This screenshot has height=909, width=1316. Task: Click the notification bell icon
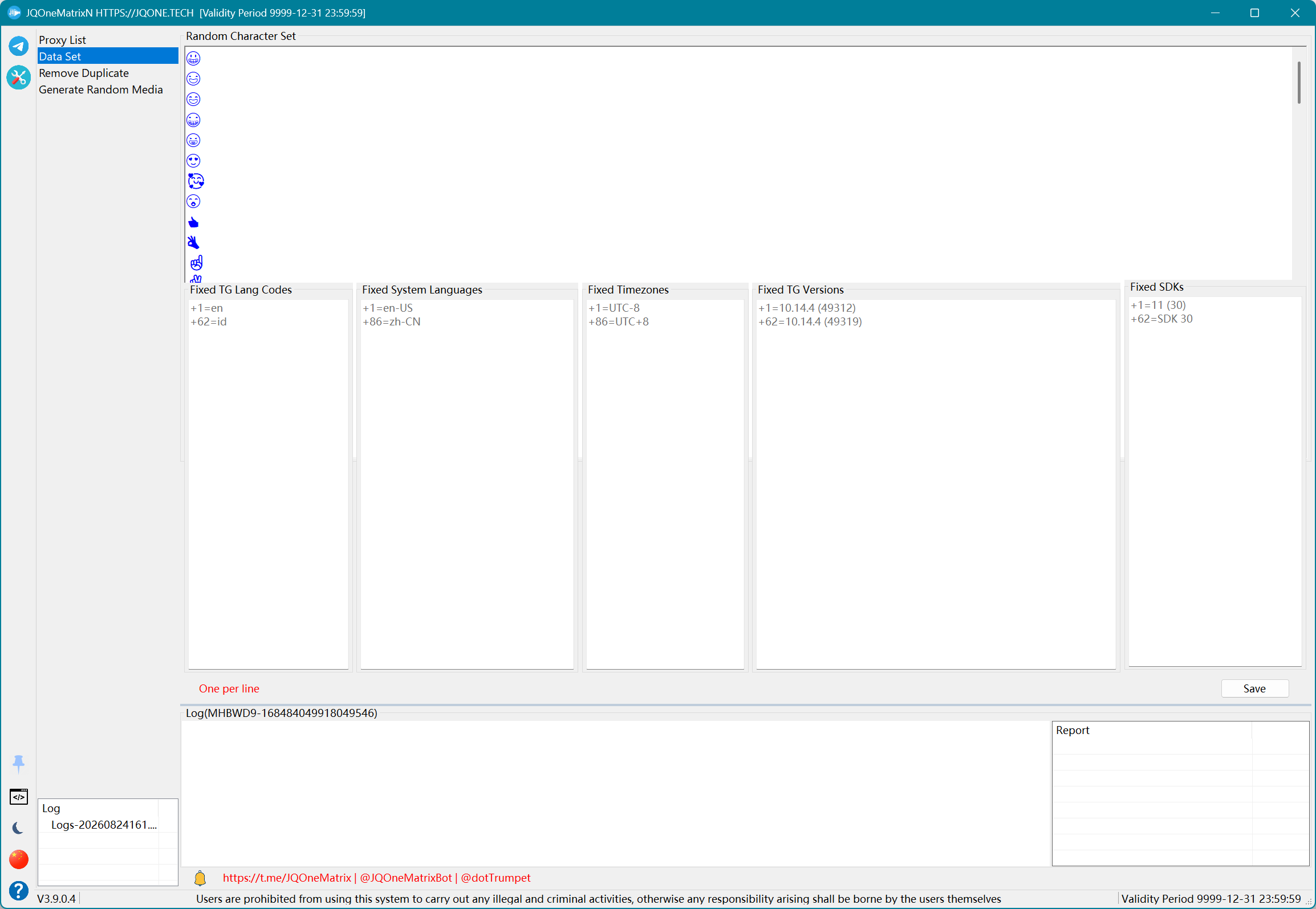coord(200,878)
